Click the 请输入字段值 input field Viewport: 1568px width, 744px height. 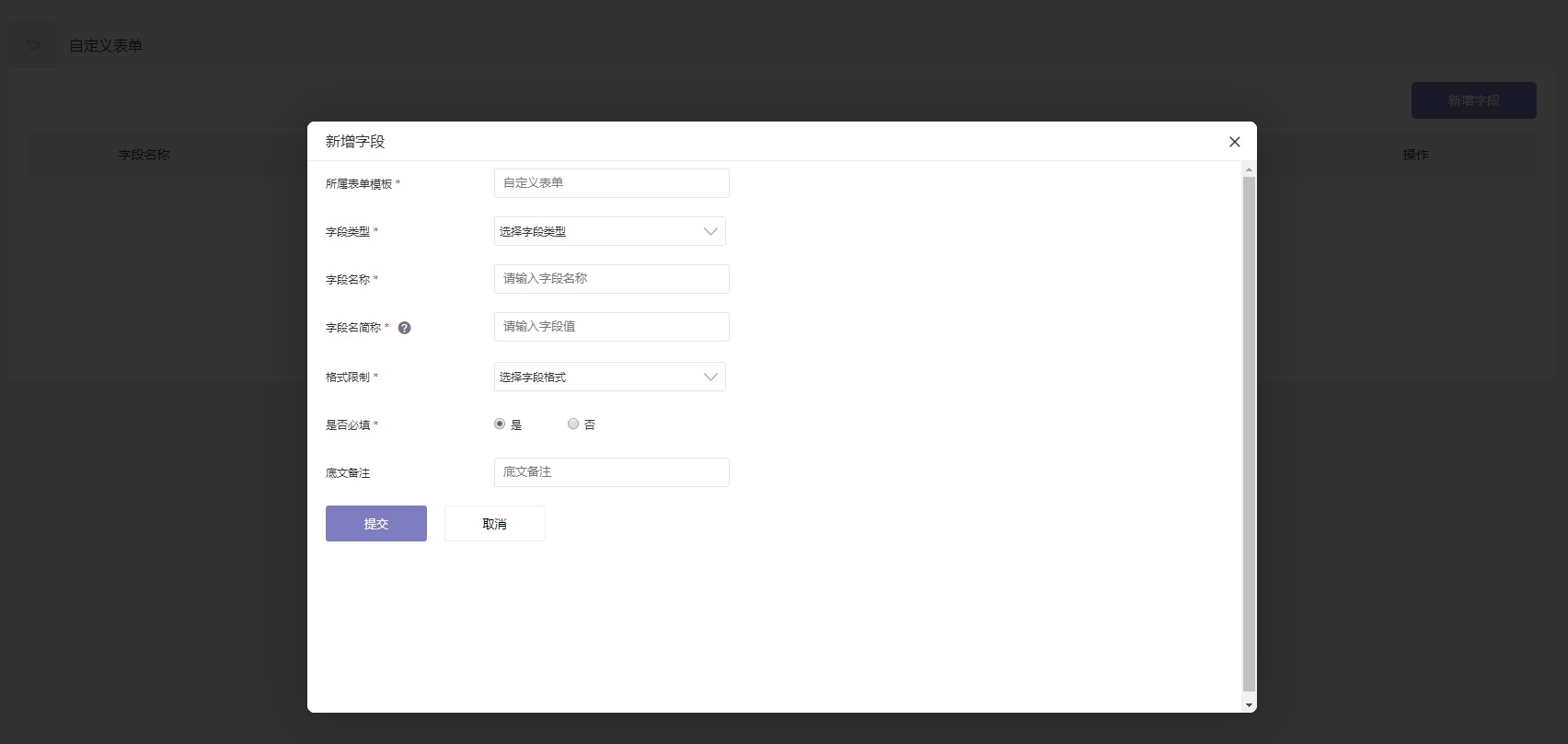click(x=611, y=327)
